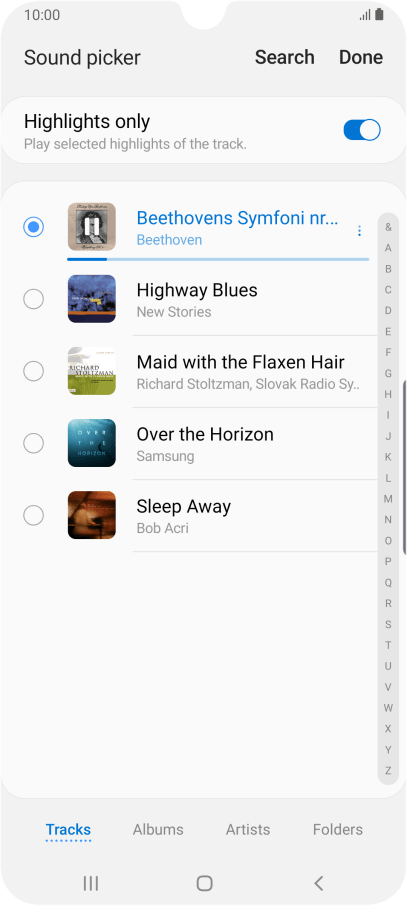This screenshot has height=906, width=407.
Task: Select the Highway Blues radio button
Action: (x=34, y=299)
